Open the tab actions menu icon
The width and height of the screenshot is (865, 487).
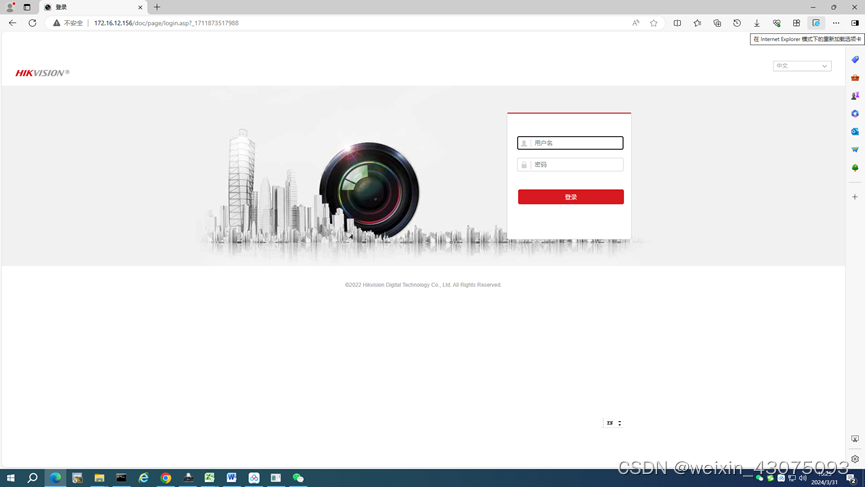pos(27,7)
